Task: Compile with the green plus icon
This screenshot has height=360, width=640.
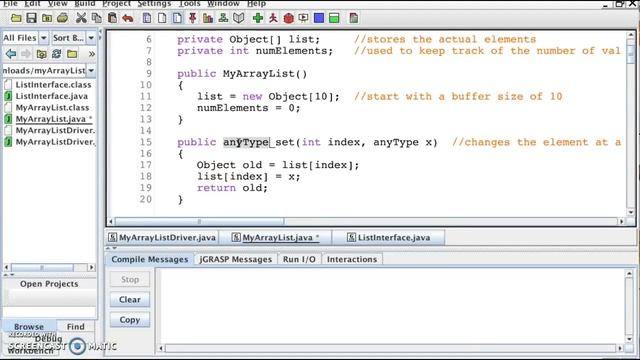Action: (258, 18)
